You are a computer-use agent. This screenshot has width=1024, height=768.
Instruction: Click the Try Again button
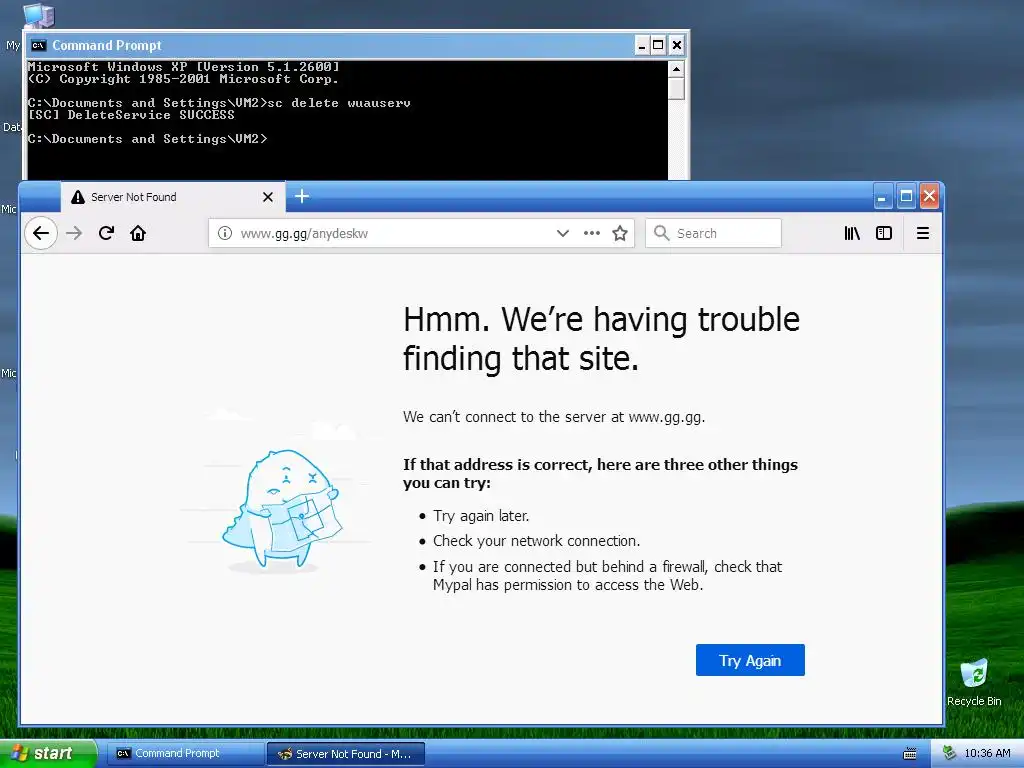click(x=750, y=660)
